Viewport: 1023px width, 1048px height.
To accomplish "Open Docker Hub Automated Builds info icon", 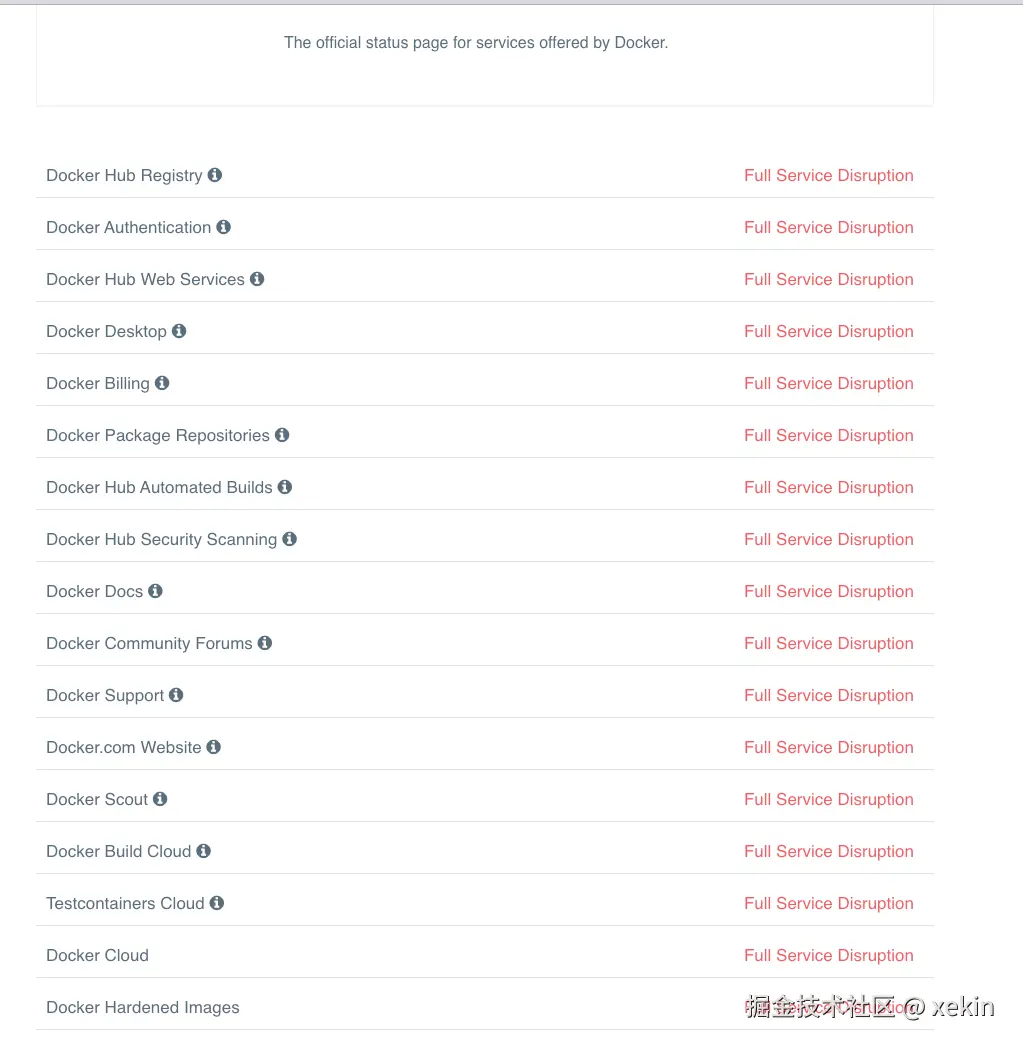I will 285,487.
